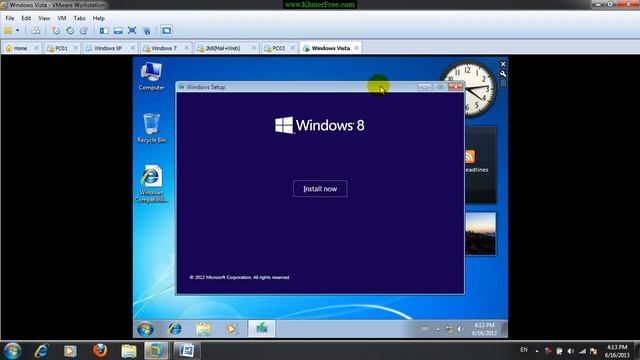Revert the VM to its snapshot
640x360 pixels.
click(x=70, y=31)
